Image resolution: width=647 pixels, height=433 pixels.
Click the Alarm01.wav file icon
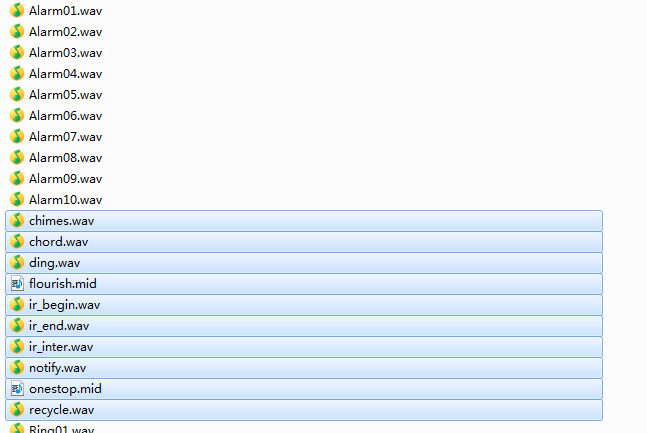point(17,10)
